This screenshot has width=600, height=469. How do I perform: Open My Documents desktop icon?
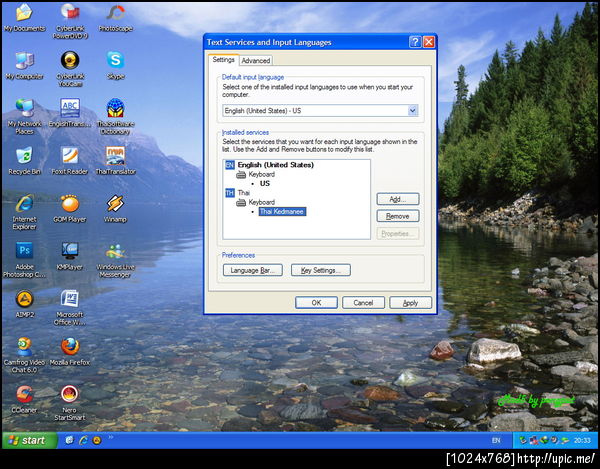pyautogui.click(x=24, y=17)
